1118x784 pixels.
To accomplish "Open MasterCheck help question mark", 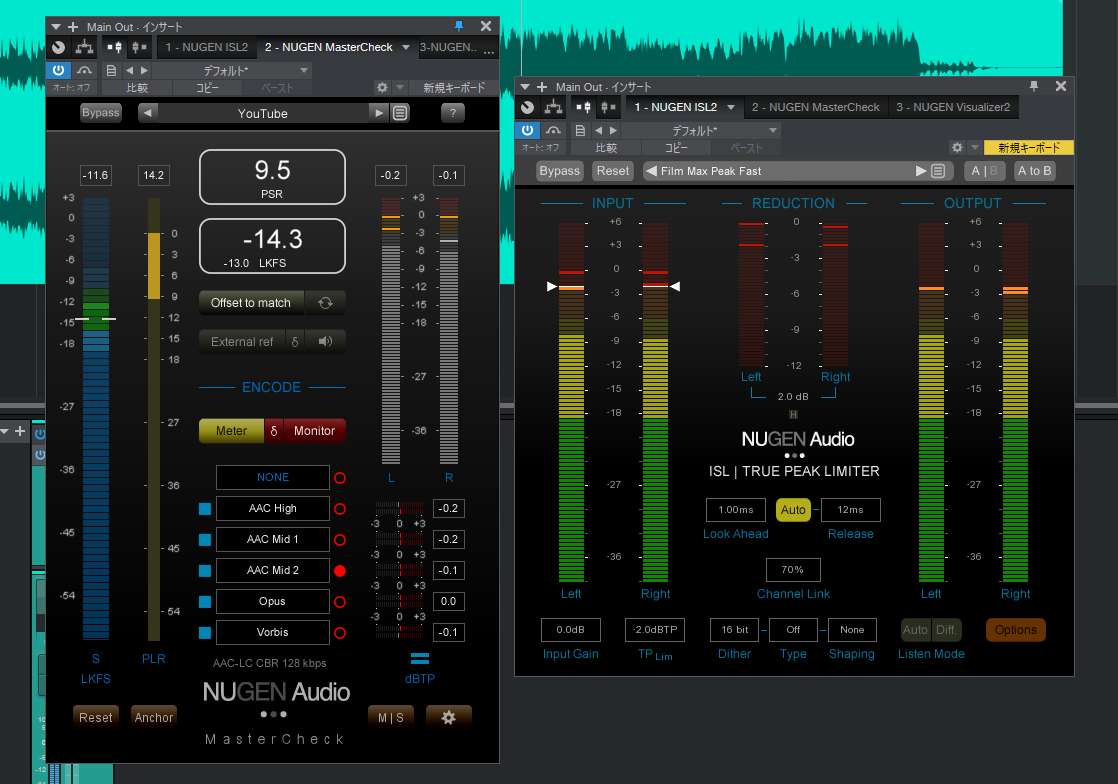I will coord(453,113).
